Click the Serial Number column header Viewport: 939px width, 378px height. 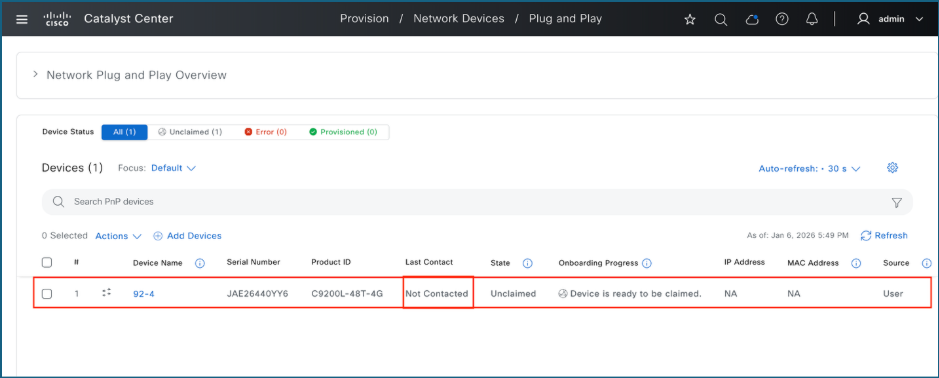(253, 262)
